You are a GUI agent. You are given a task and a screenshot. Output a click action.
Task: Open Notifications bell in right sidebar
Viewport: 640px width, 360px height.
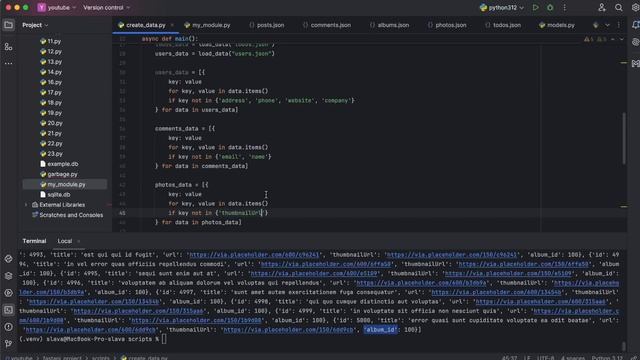click(x=636, y=25)
